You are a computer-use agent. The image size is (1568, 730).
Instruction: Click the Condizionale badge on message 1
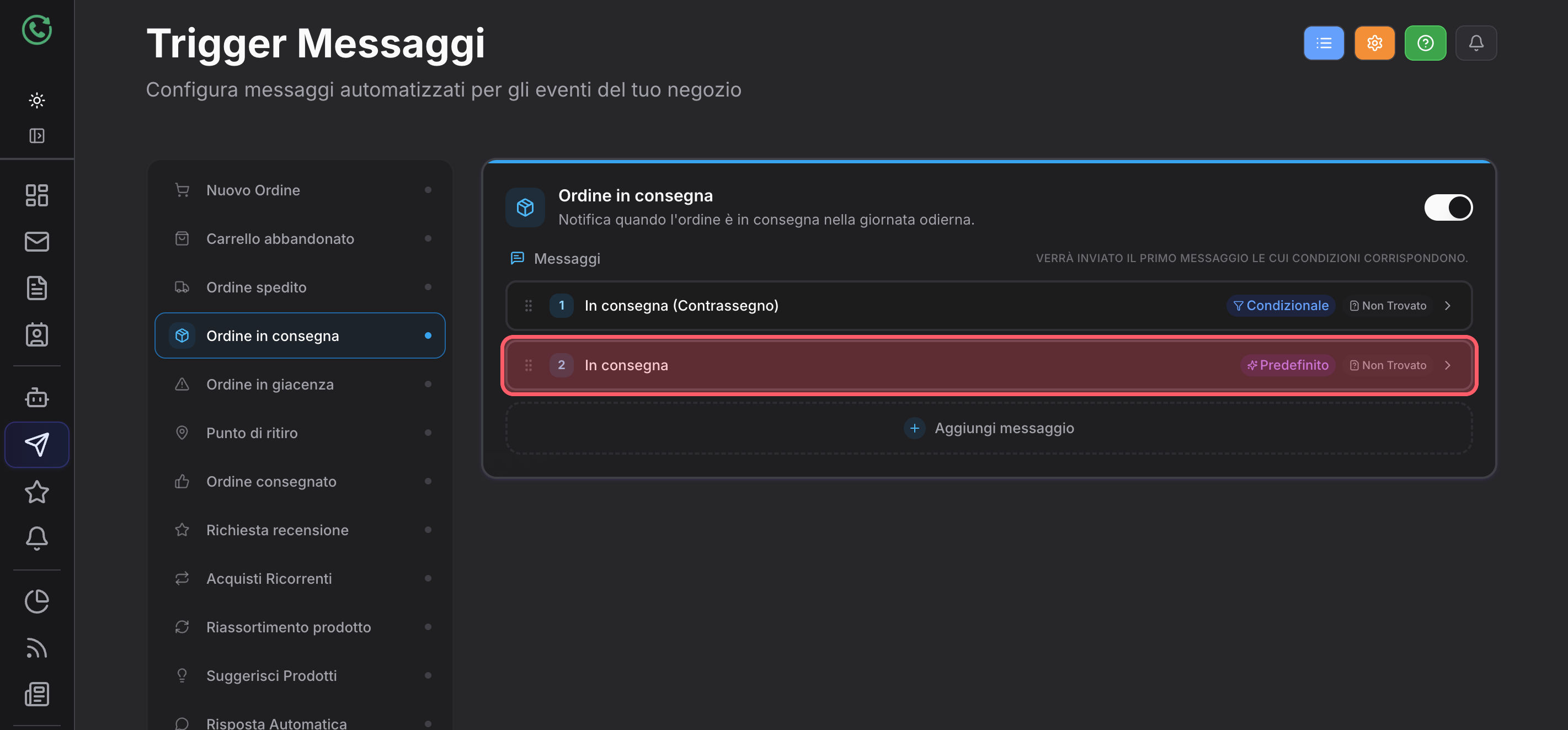tap(1281, 306)
